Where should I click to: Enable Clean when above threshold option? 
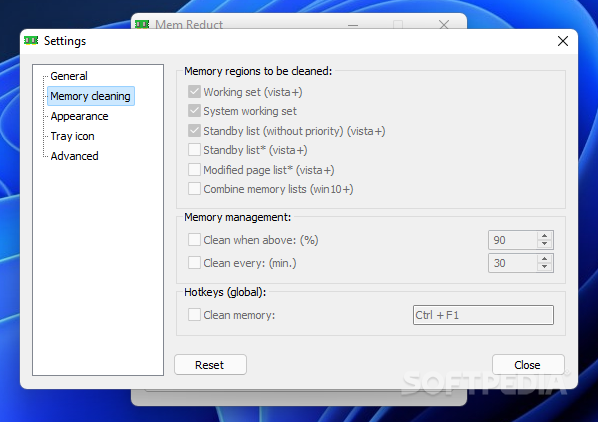click(194, 240)
